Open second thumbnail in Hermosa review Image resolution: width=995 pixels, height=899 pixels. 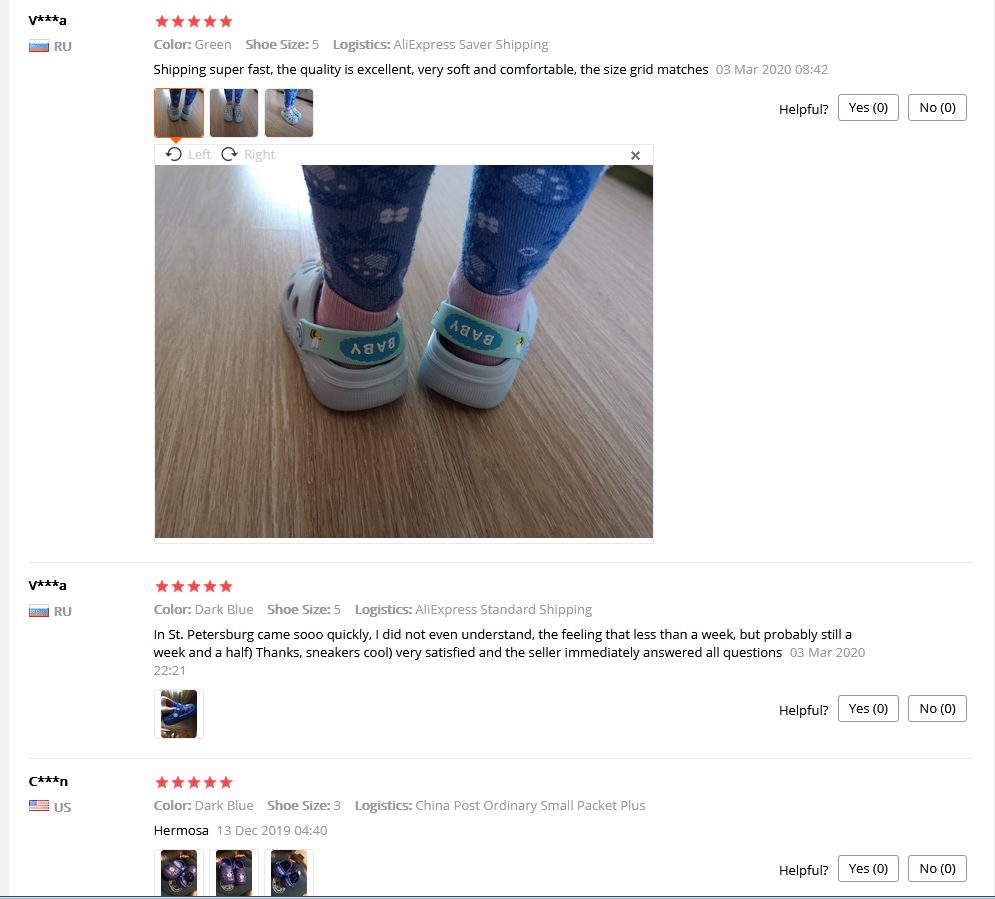click(x=234, y=873)
